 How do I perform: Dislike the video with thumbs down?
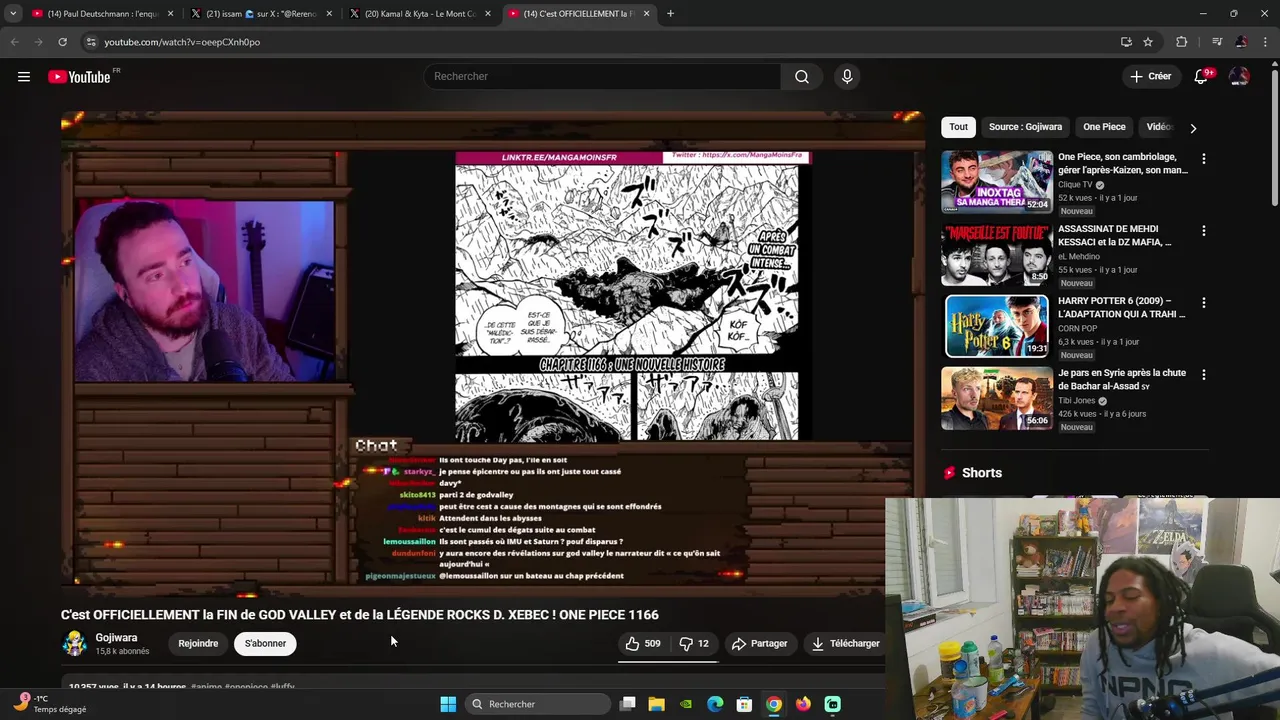click(x=695, y=644)
